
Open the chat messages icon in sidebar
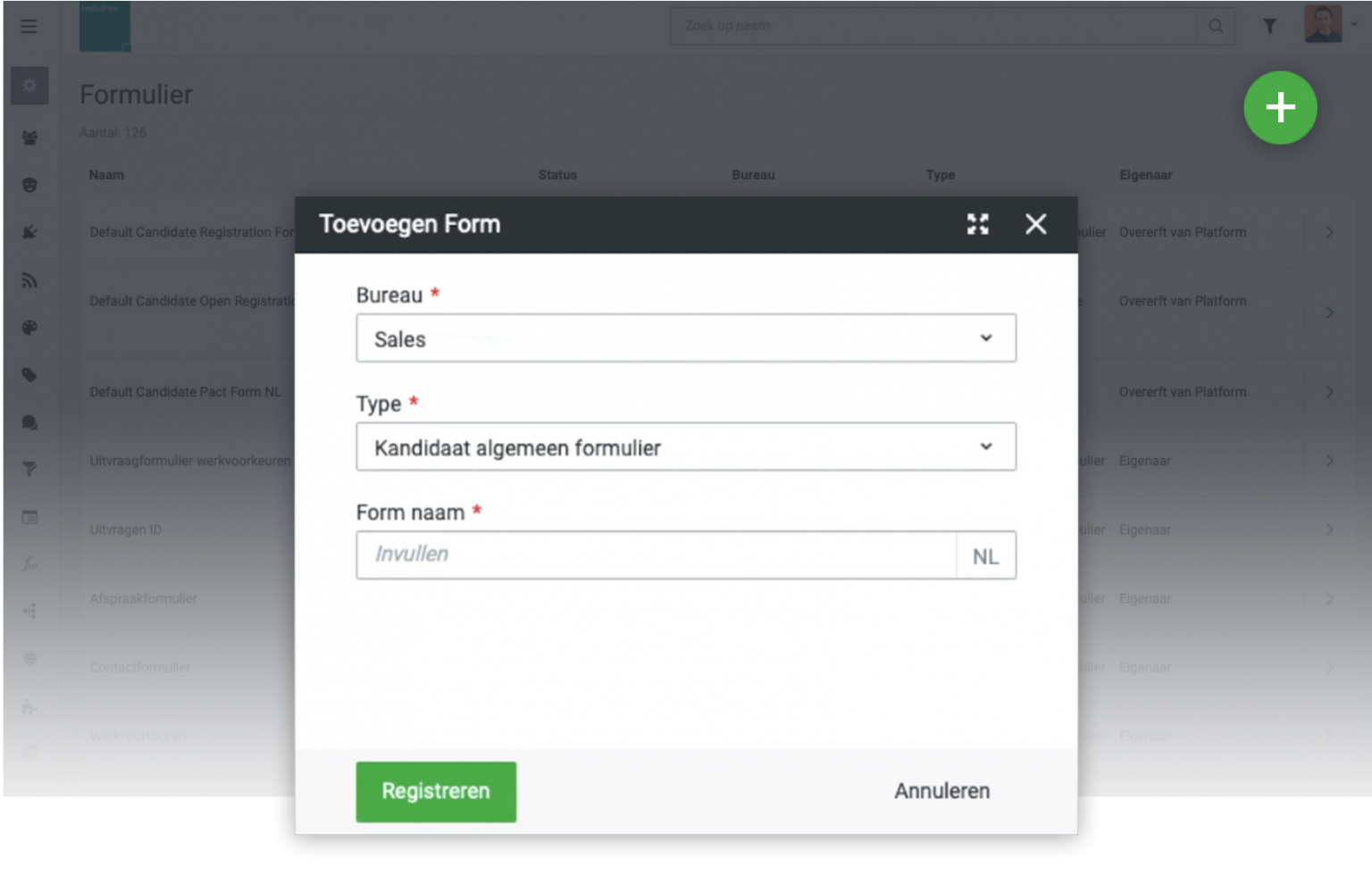(29, 422)
